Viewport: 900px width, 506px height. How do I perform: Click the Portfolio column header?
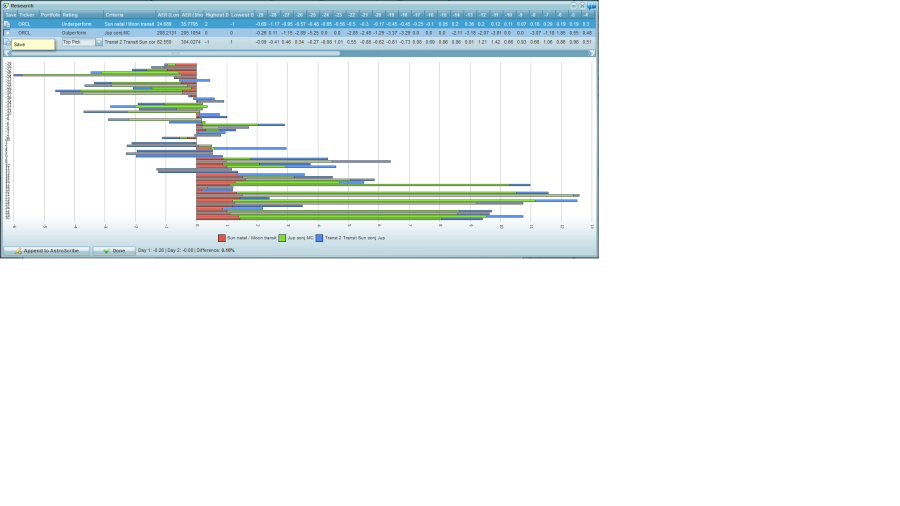click(x=50, y=15)
